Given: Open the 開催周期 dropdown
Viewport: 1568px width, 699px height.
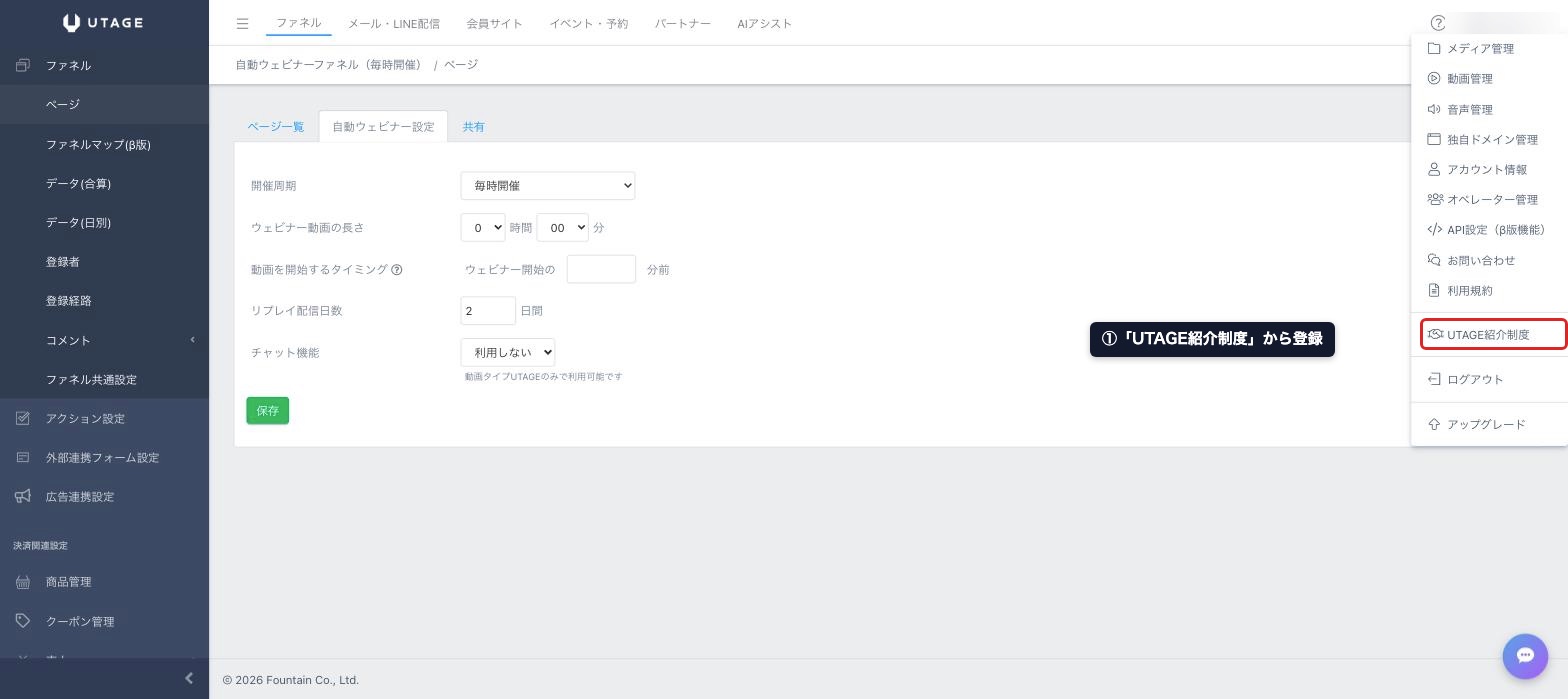Looking at the screenshot, I should pyautogui.click(x=548, y=186).
